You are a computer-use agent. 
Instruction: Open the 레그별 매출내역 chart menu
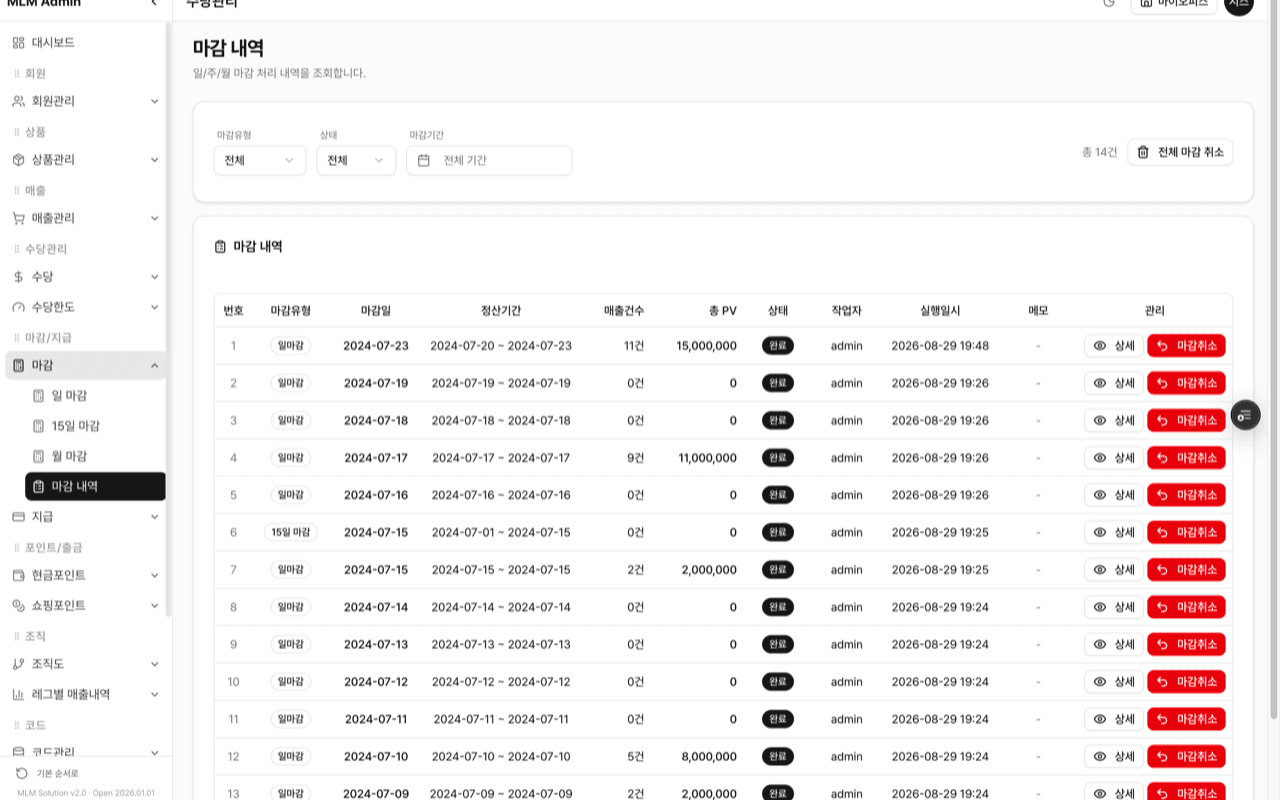85,694
